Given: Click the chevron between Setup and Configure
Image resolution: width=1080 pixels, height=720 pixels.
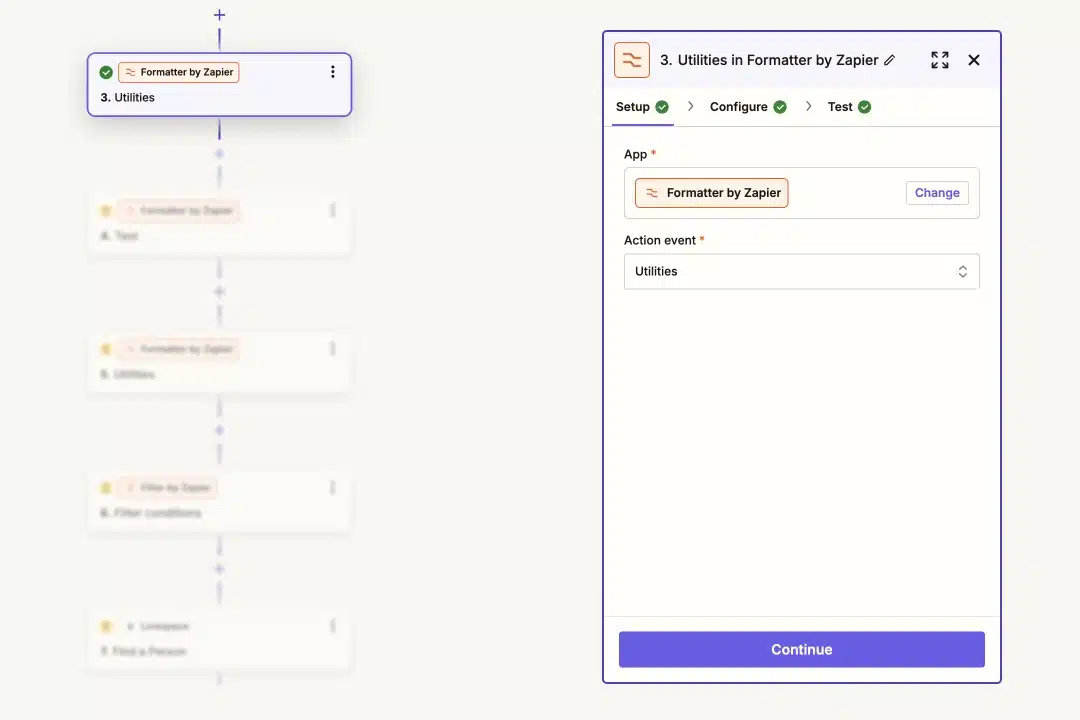Looking at the screenshot, I should (x=690, y=106).
